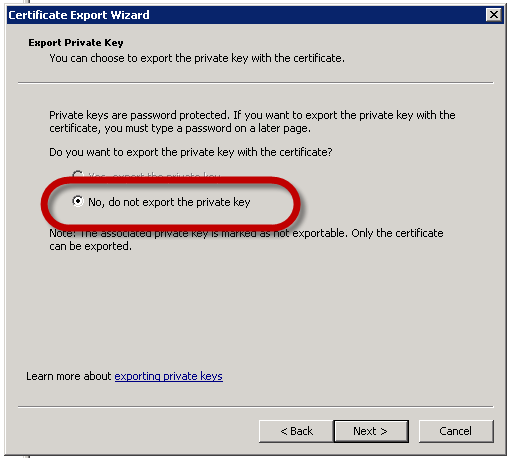Click the "Learn more about" text beside the link
The image size is (511, 458).
pos(69,376)
